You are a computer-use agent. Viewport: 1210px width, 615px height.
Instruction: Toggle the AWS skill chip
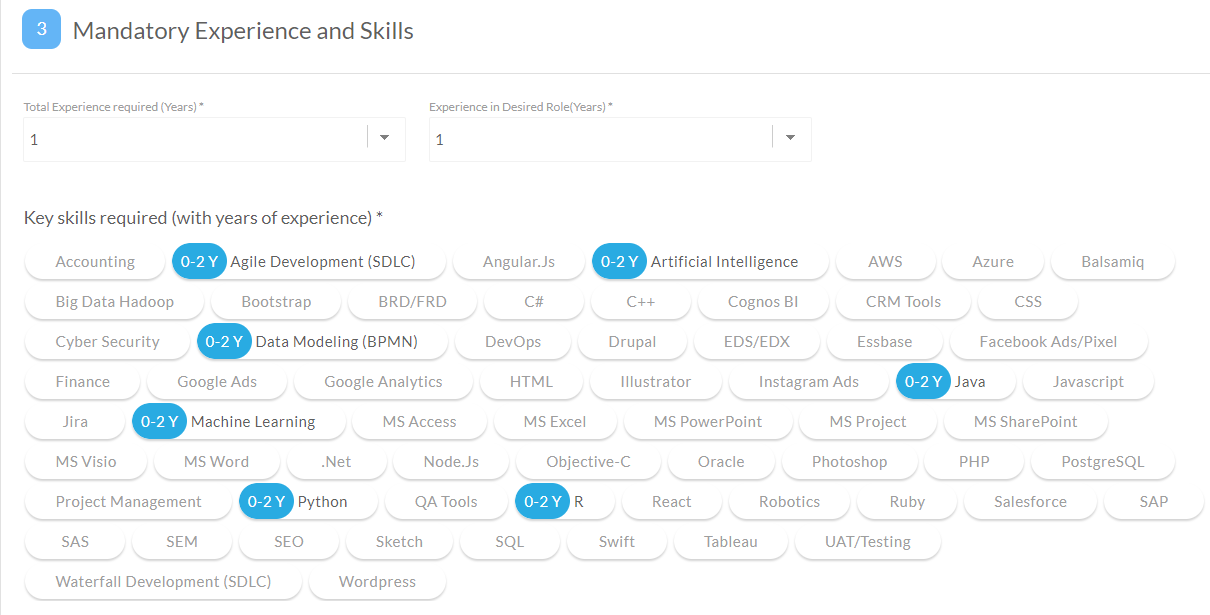(885, 262)
